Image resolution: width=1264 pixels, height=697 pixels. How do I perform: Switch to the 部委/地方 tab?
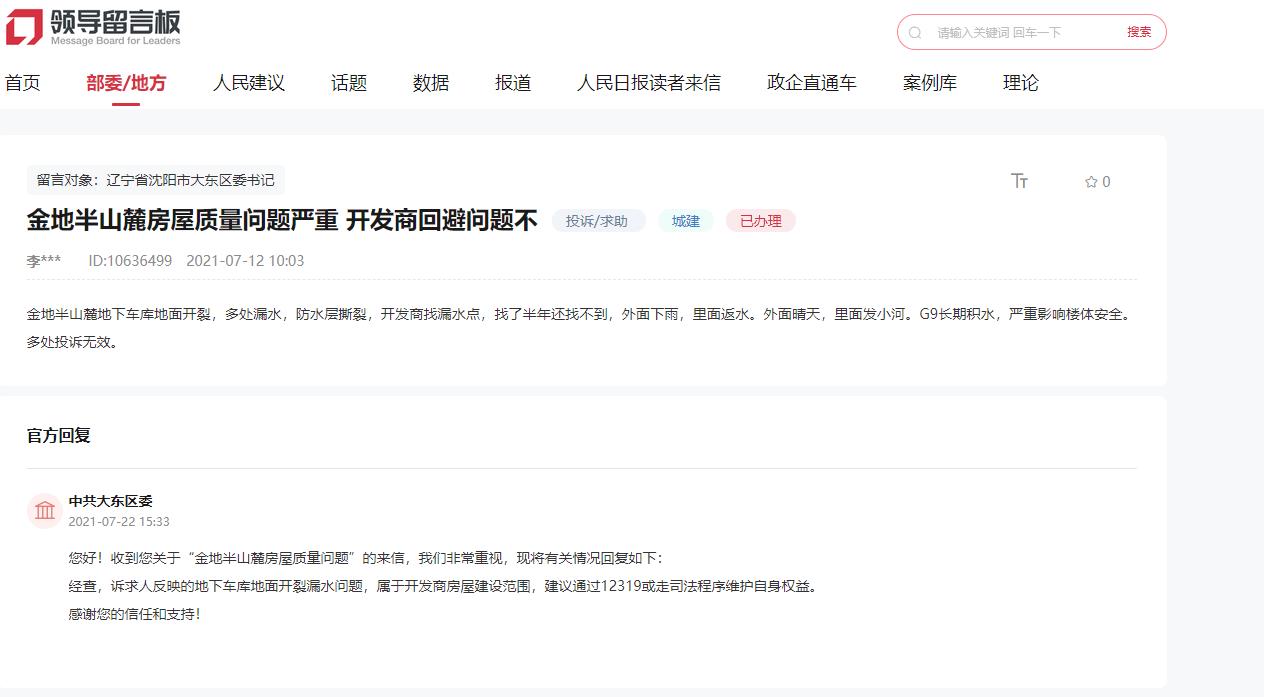point(127,83)
